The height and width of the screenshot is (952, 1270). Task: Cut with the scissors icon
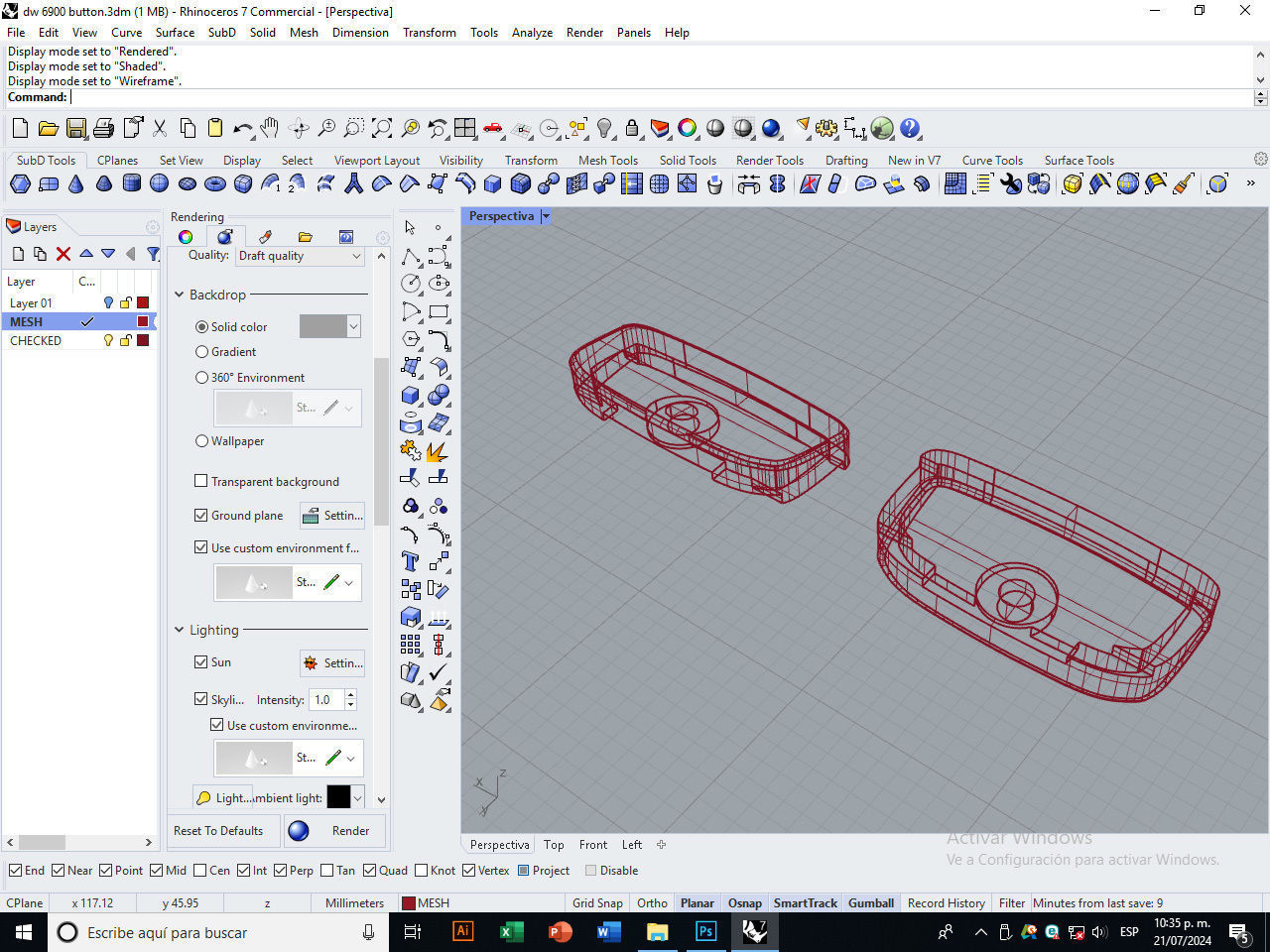click(x=160, y=128)
